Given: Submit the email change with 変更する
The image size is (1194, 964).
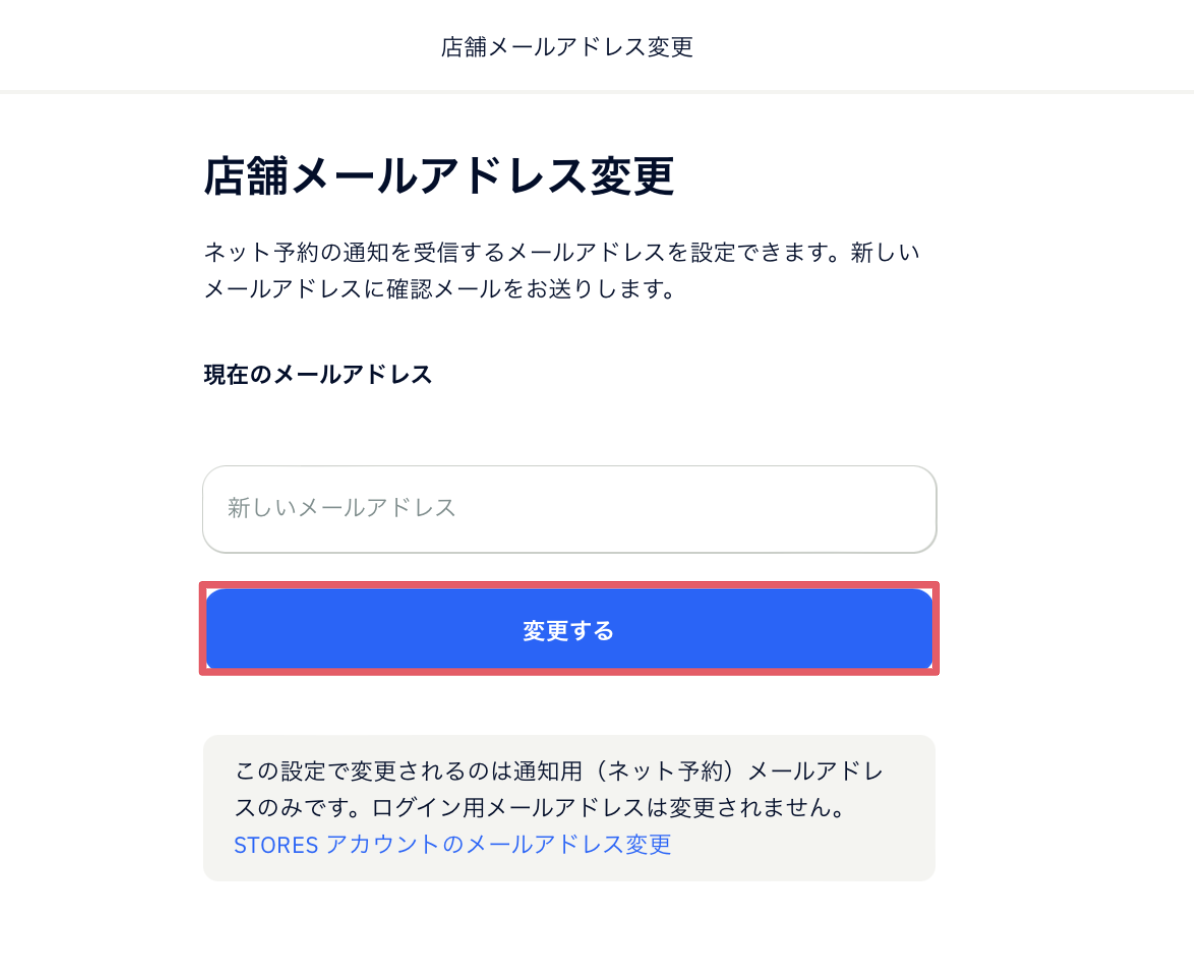Looking at the screenshot, I should tap(569, 629).
